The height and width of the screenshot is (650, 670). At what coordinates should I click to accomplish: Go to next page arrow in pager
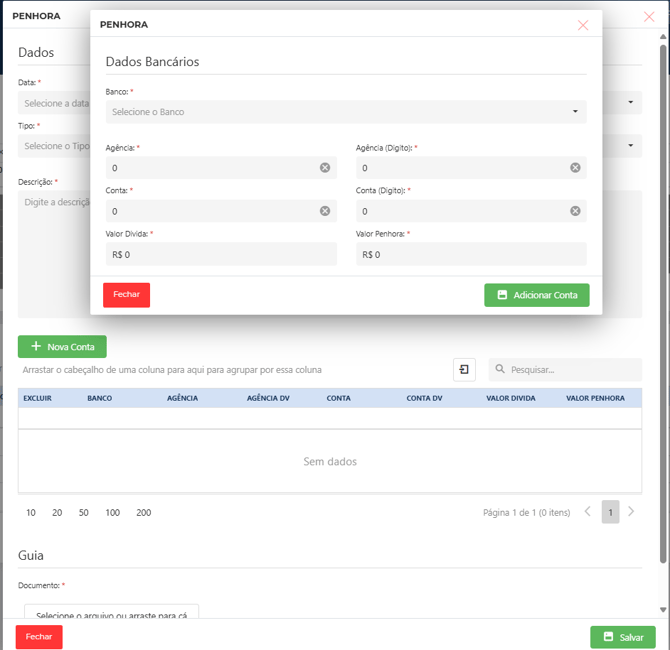tap(632, 512)
